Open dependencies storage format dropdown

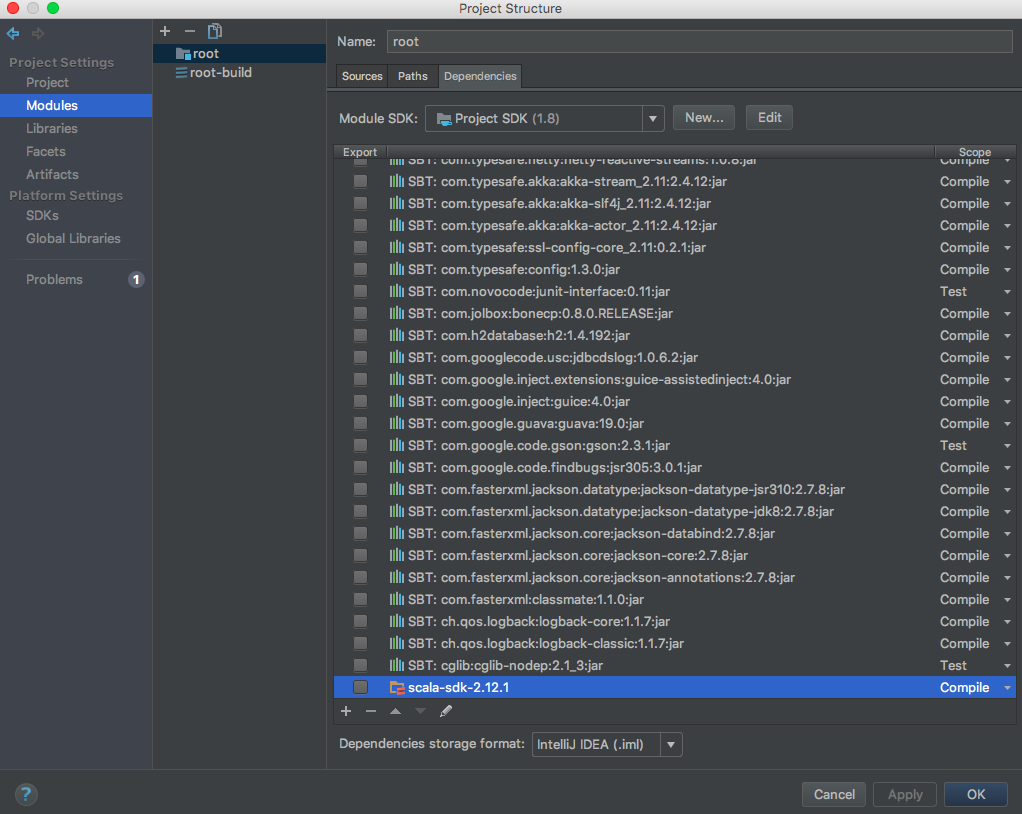coord(671,744)
